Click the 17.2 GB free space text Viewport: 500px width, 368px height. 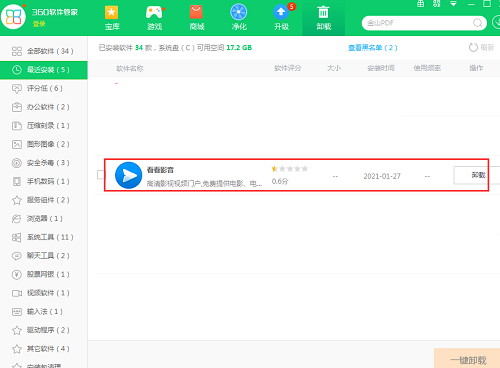coord(239,48)
